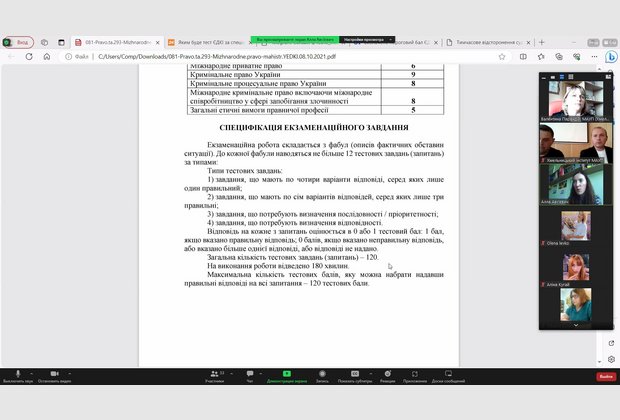
Task: Expand arrow next to Показать субтитры
Action: (x=370, y=373)
